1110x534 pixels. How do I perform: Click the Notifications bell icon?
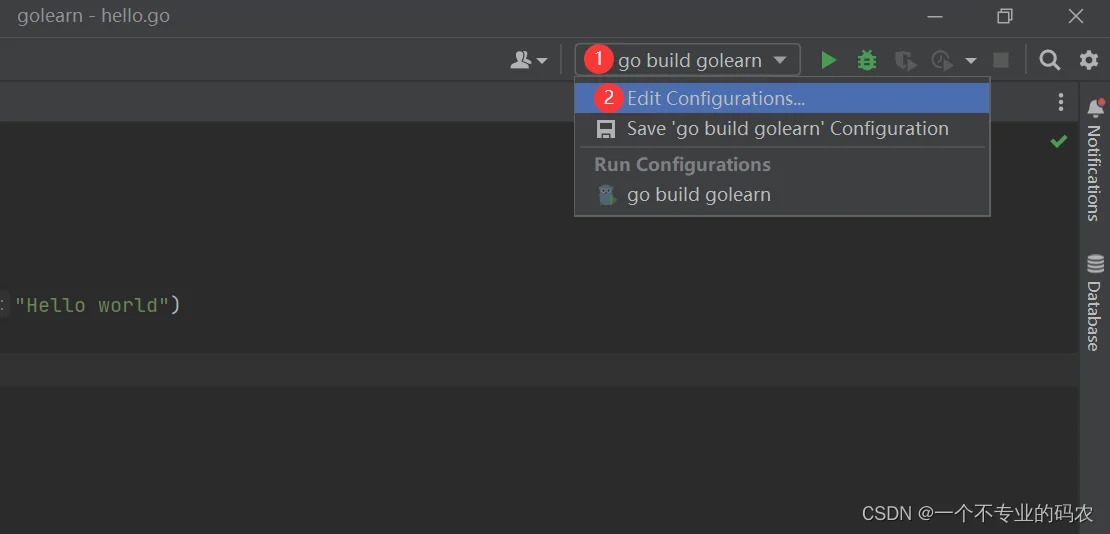pyautogui.click(x=1095, y=108)
